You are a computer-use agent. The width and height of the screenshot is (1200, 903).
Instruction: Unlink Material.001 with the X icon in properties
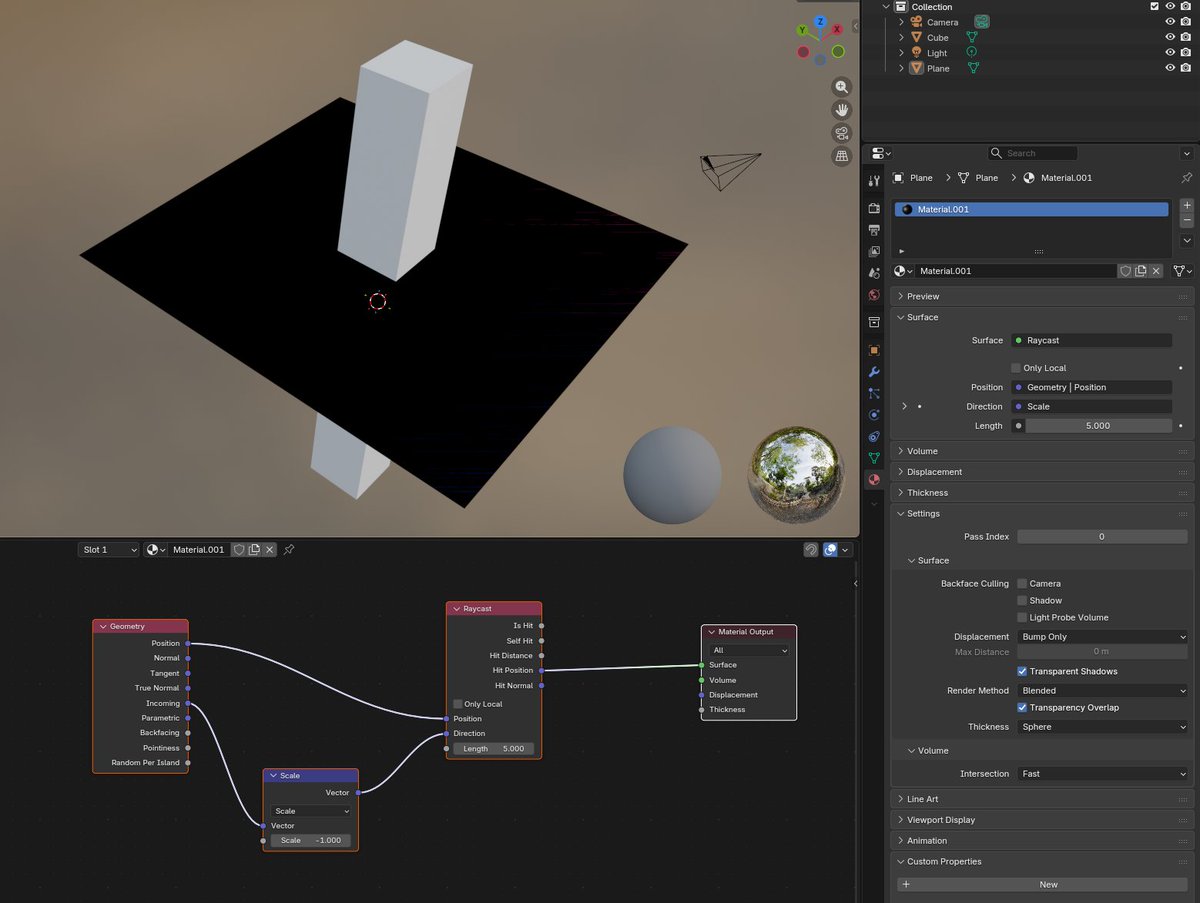point(1157,271)
